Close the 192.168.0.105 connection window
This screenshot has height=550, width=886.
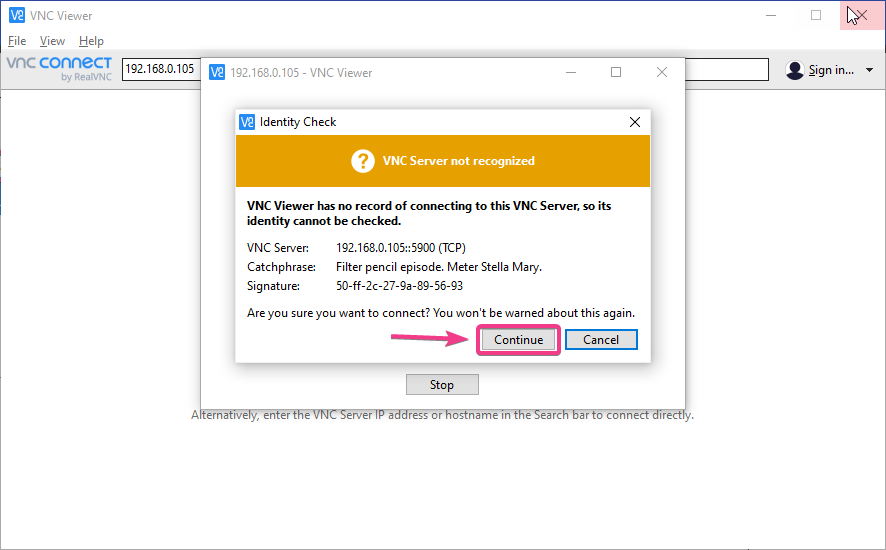coord(662,72)
